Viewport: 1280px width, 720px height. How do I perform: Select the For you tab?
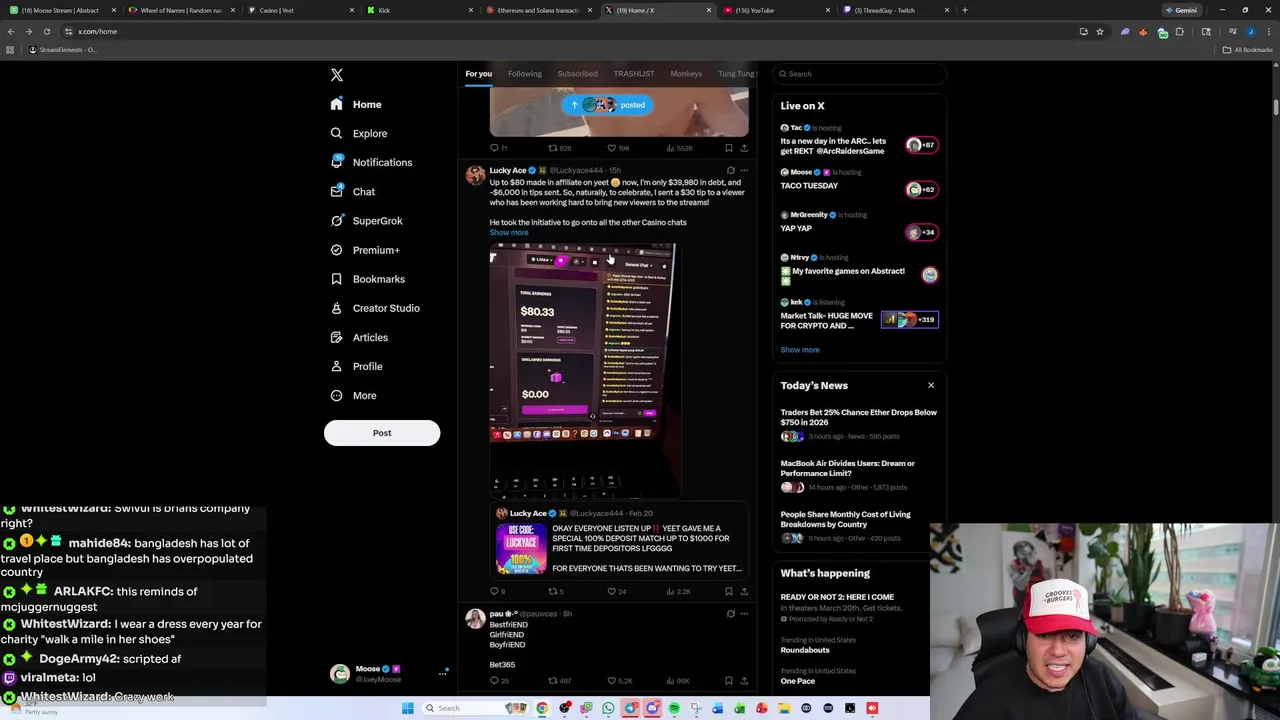478,74
